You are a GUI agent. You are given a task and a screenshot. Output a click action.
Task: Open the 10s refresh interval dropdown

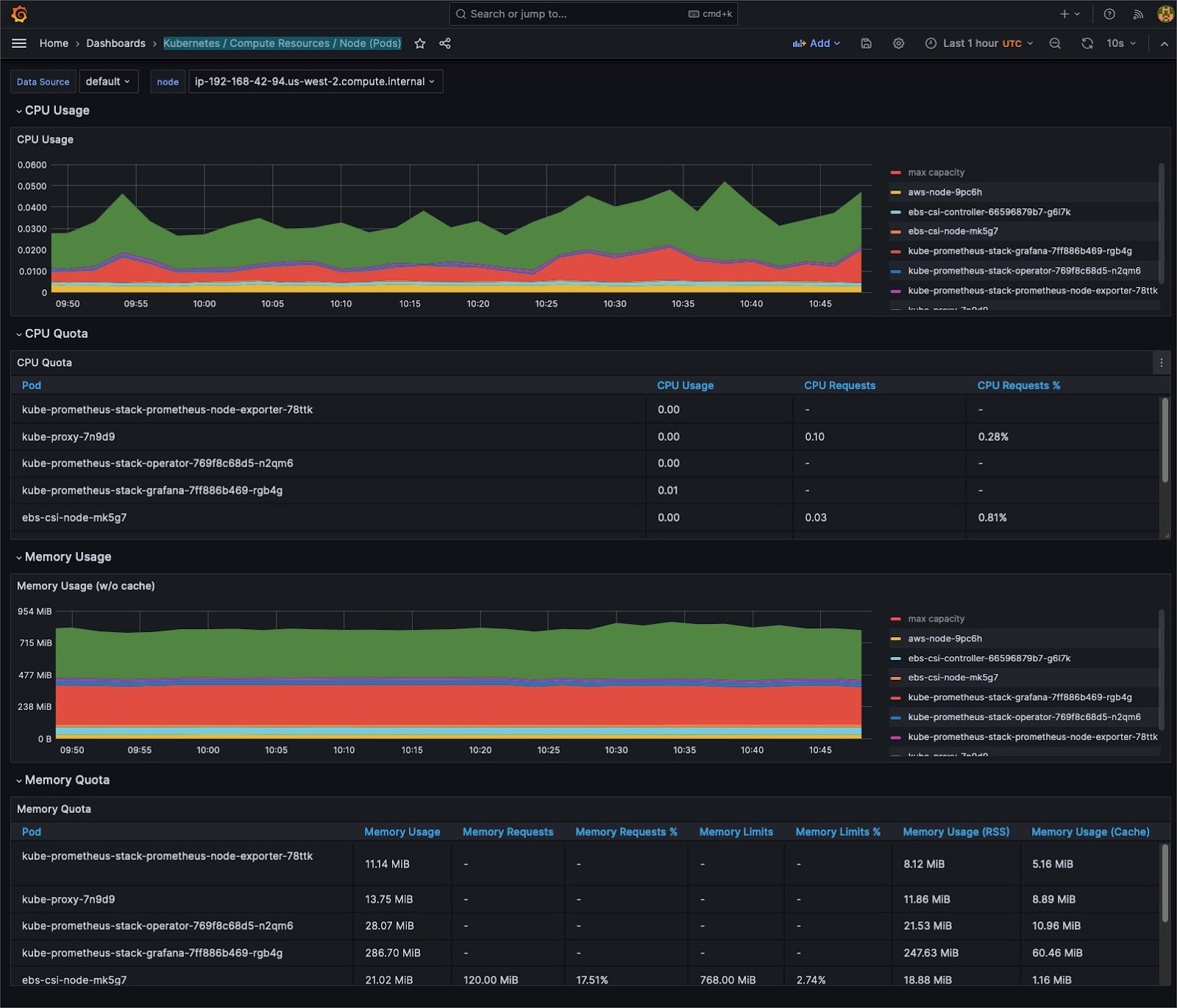[1121, 43]
